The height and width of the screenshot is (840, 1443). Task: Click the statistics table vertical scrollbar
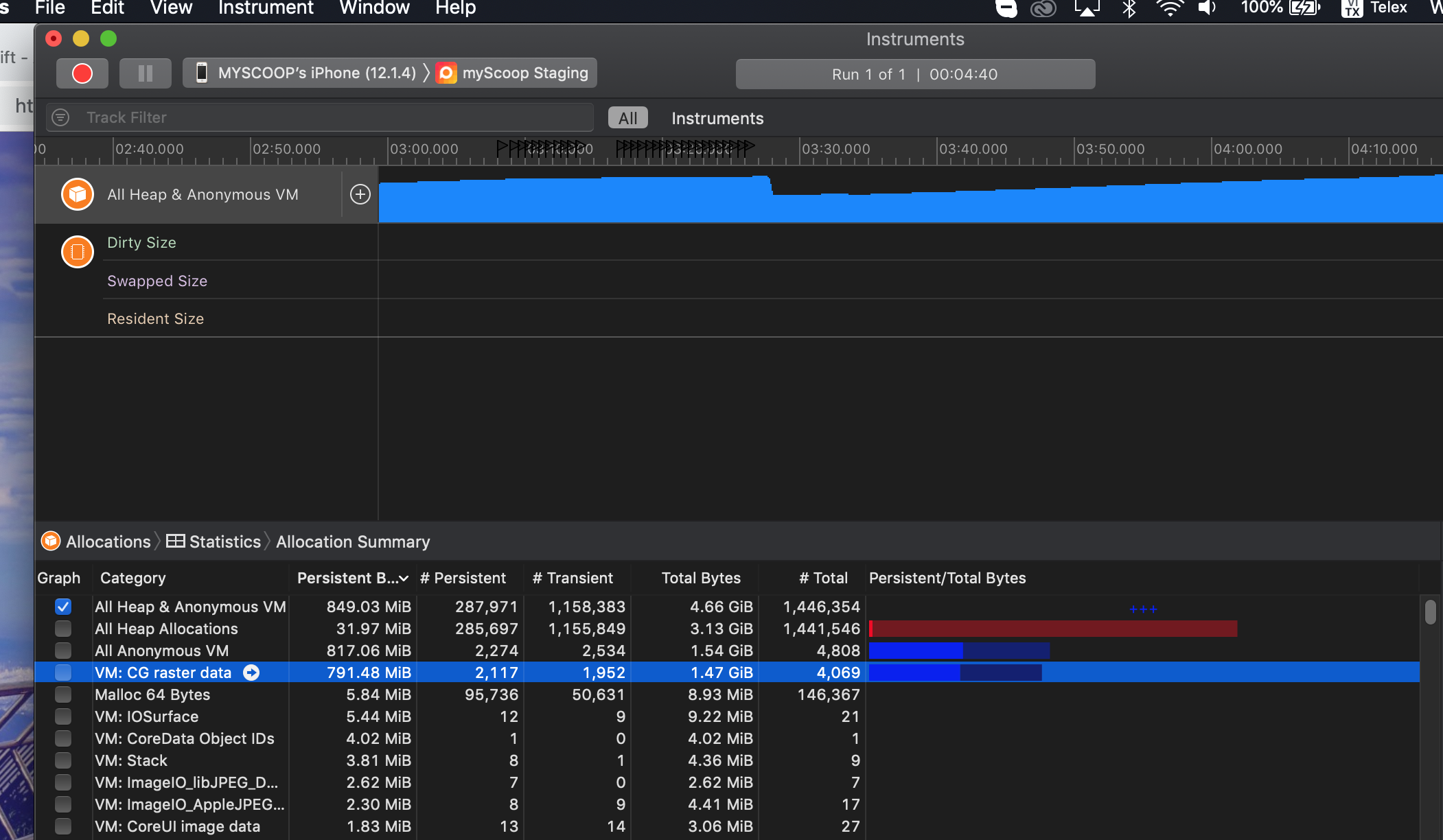pyautogui.click(x=1431, y=612)
